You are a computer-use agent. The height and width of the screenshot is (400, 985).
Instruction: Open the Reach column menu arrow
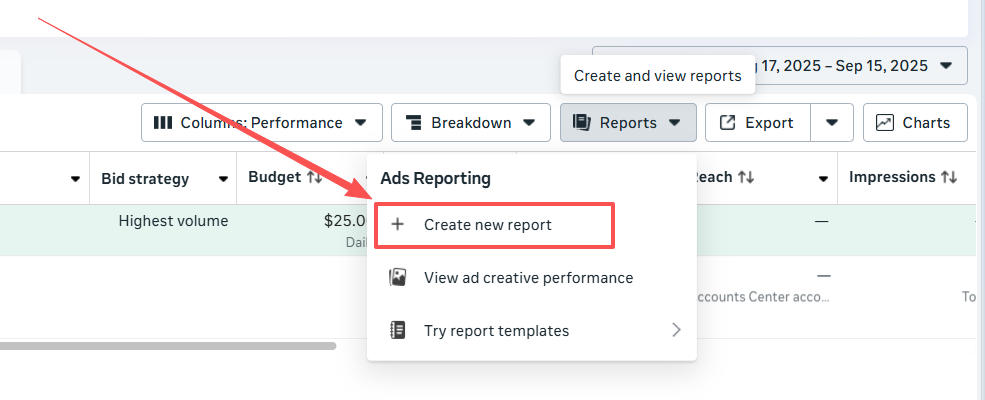(x=823, y=179)
